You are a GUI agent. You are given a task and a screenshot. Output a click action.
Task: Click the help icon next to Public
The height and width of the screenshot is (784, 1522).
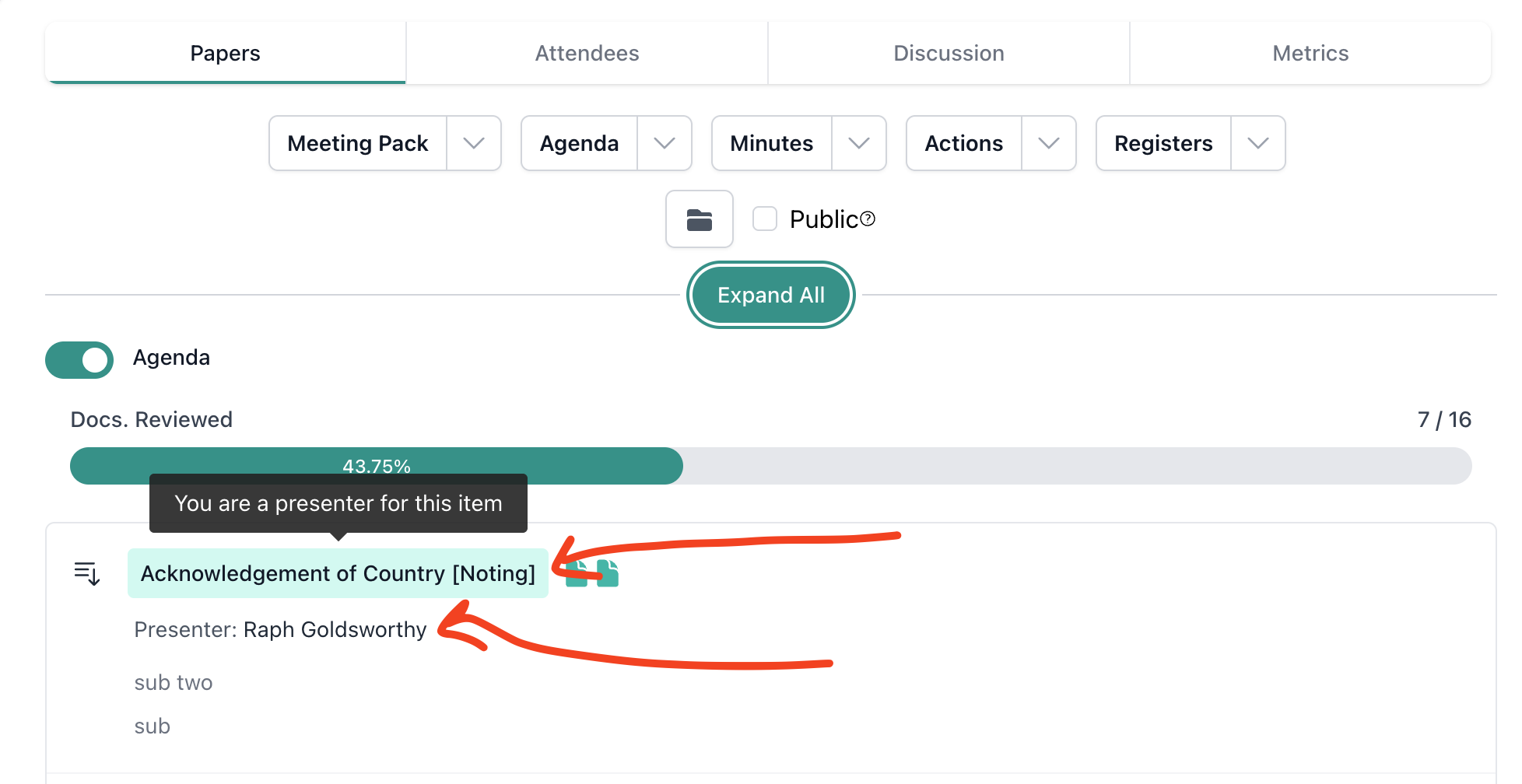(868, 219)
